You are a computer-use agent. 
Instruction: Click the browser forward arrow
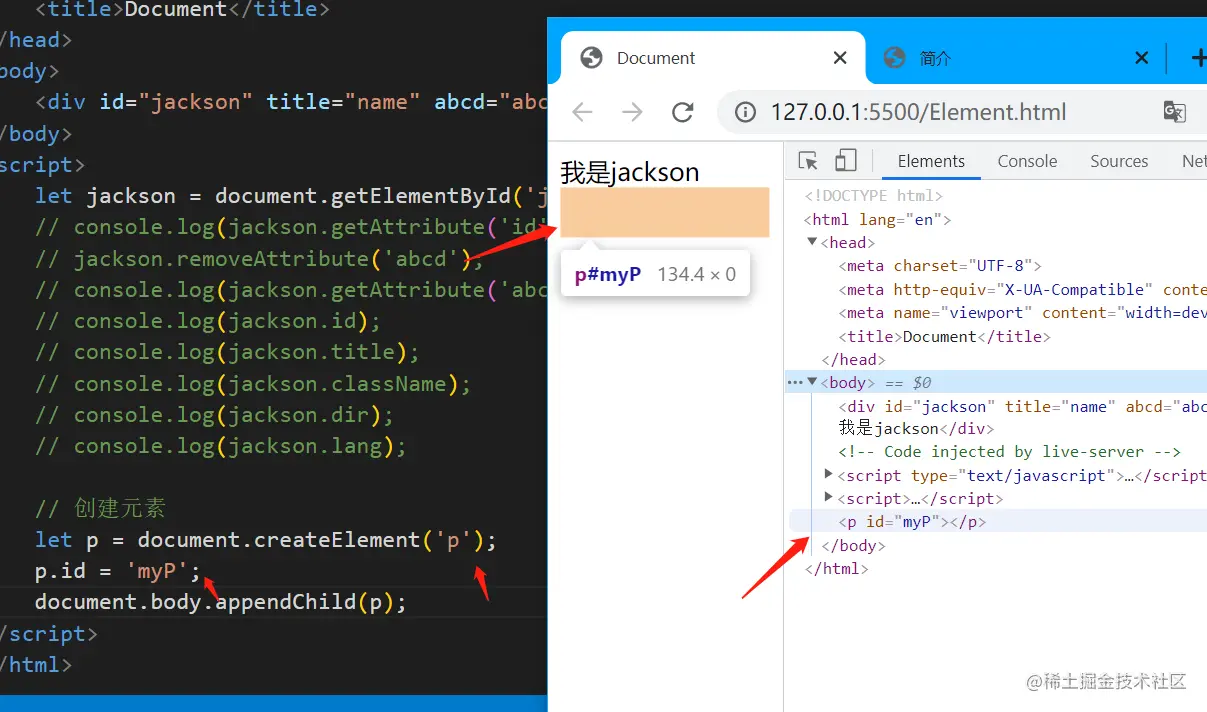point(632,112)
